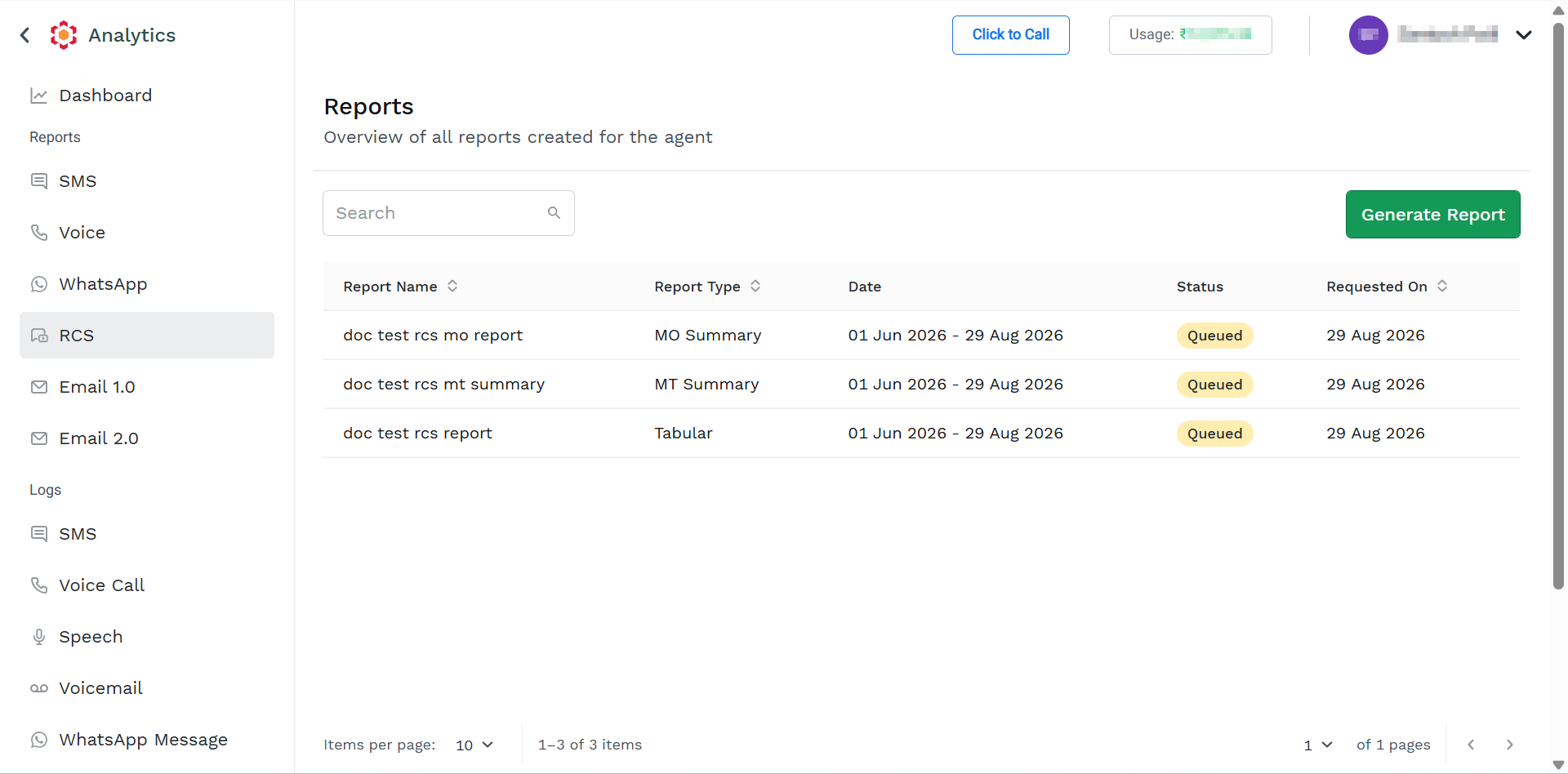This screenshot has height=774, width=1568.
Task: Click the Generate Report button
Action: point(1432,215)
